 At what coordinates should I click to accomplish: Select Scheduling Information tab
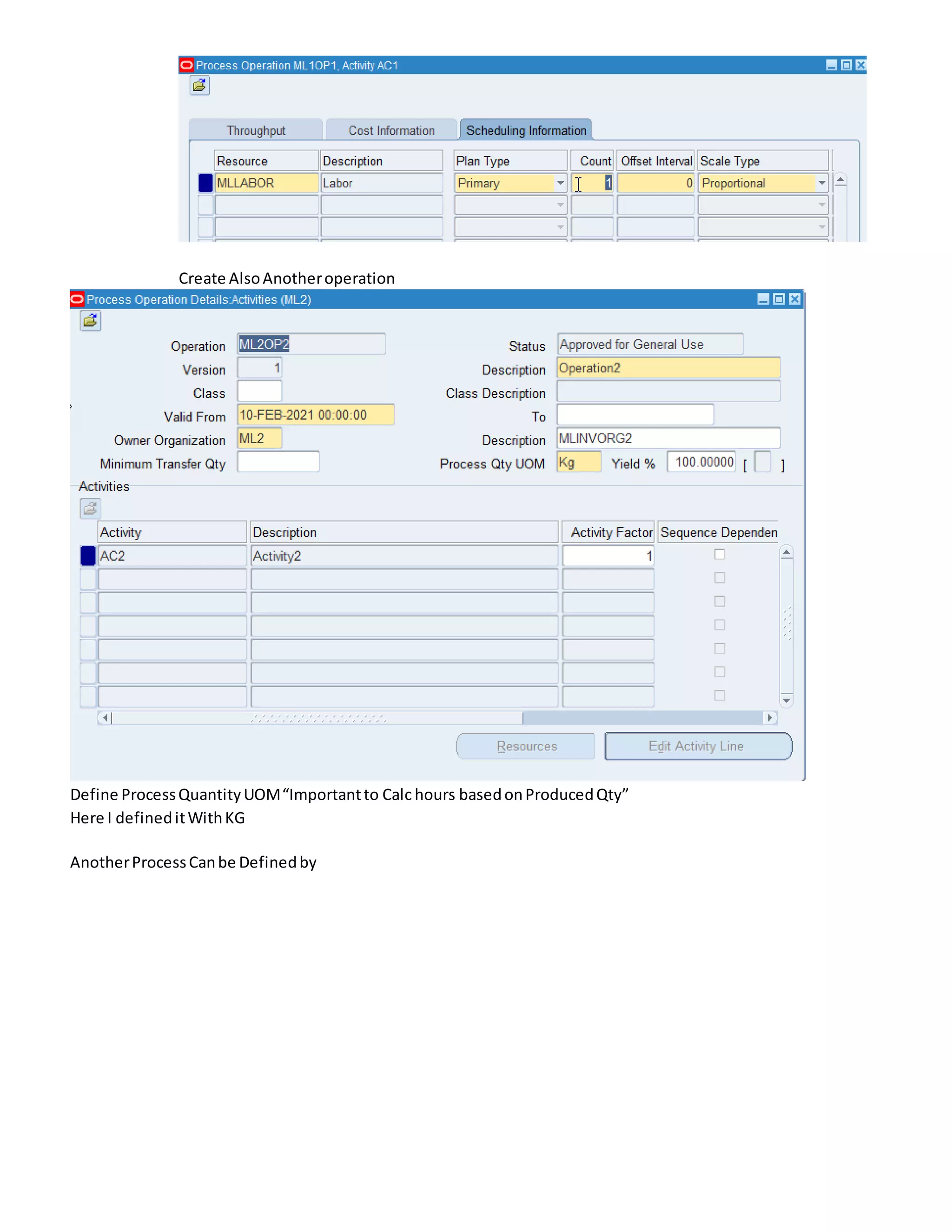[526, 130]
